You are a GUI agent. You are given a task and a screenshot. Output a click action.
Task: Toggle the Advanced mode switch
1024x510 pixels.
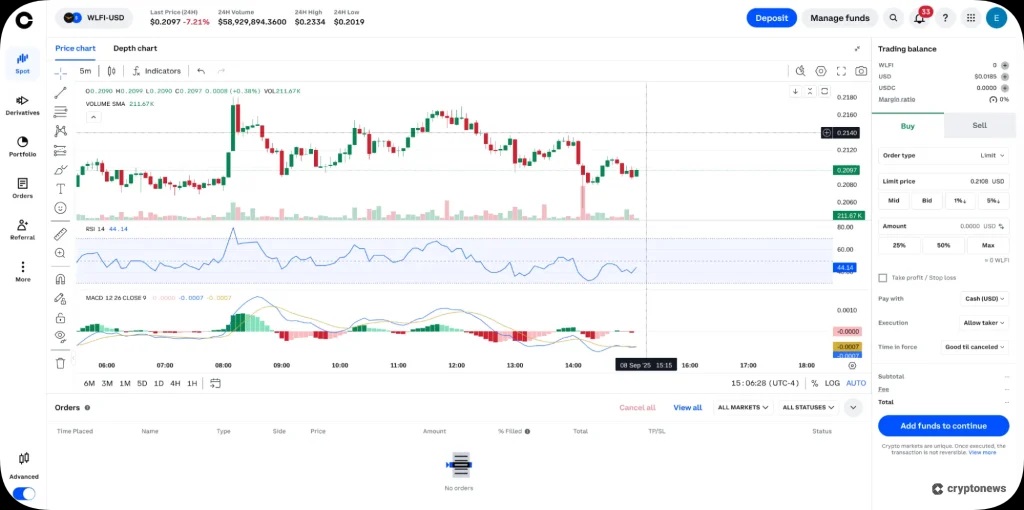[23, 493]
